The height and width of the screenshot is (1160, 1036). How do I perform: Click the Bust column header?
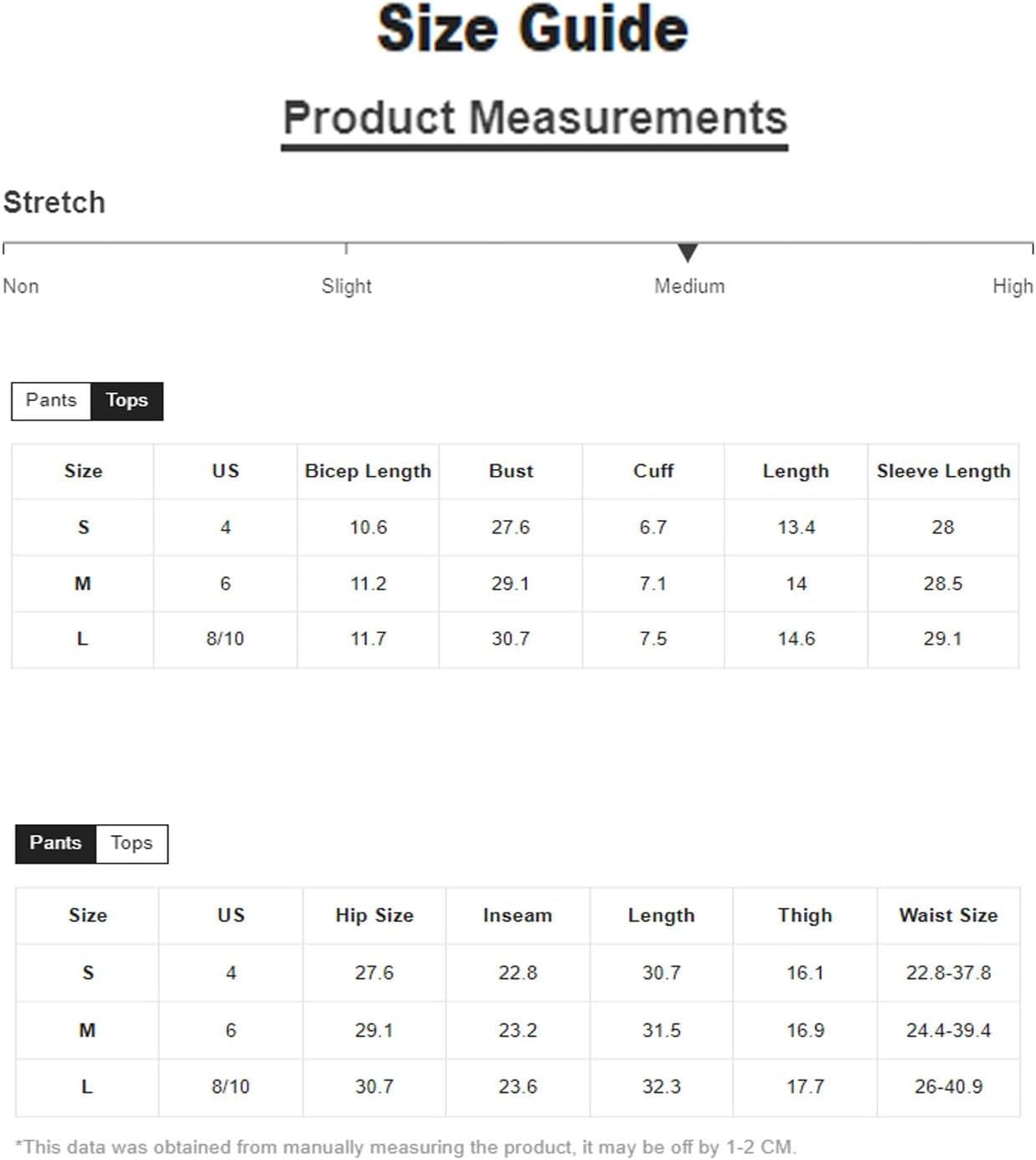tap(511, 472)
